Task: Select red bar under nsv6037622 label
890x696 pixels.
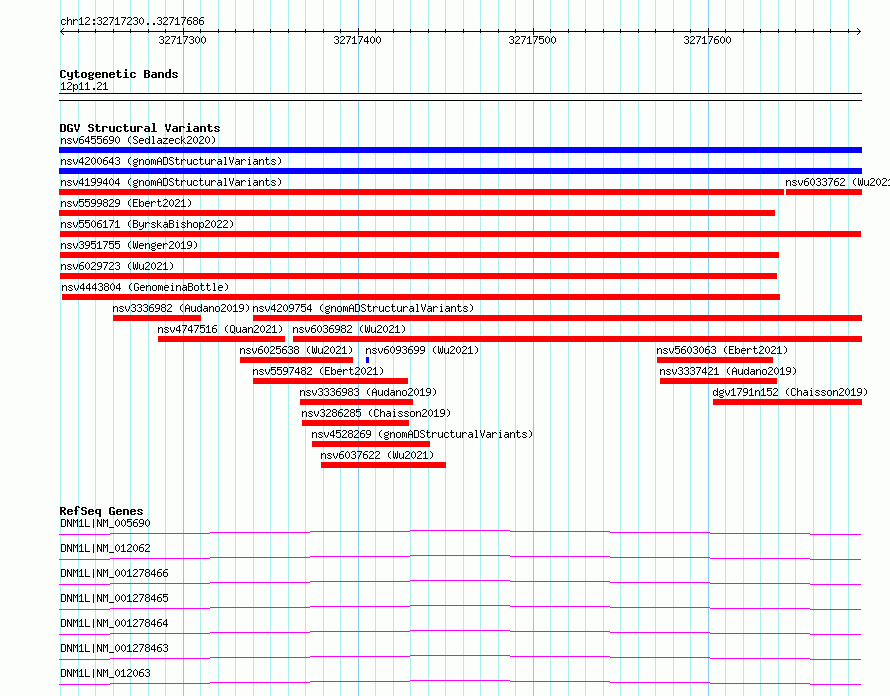Action: 383,465
